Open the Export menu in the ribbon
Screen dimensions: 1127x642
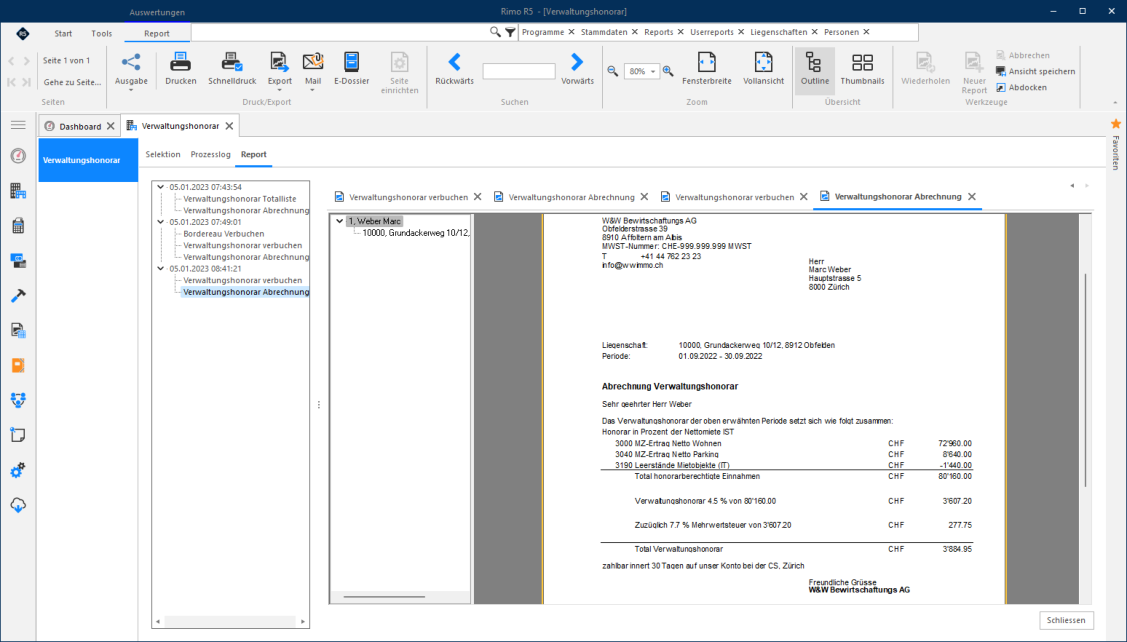point(280,70)
